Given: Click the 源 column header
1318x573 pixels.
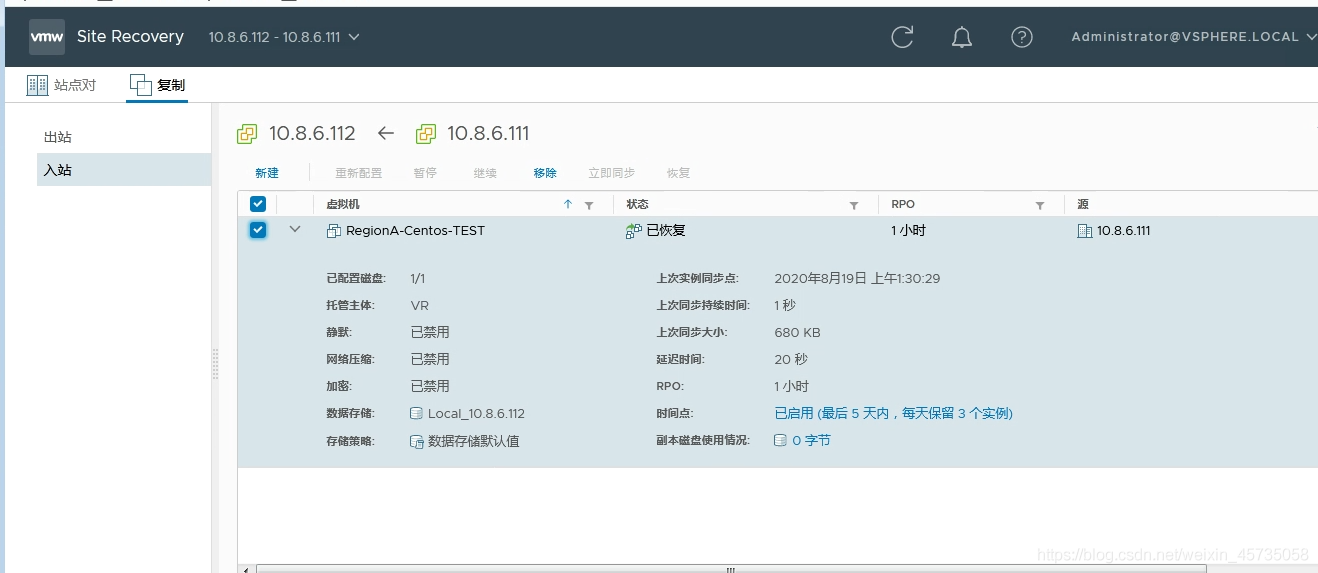Looking at the screenshot, I should tap(1083, 204).
